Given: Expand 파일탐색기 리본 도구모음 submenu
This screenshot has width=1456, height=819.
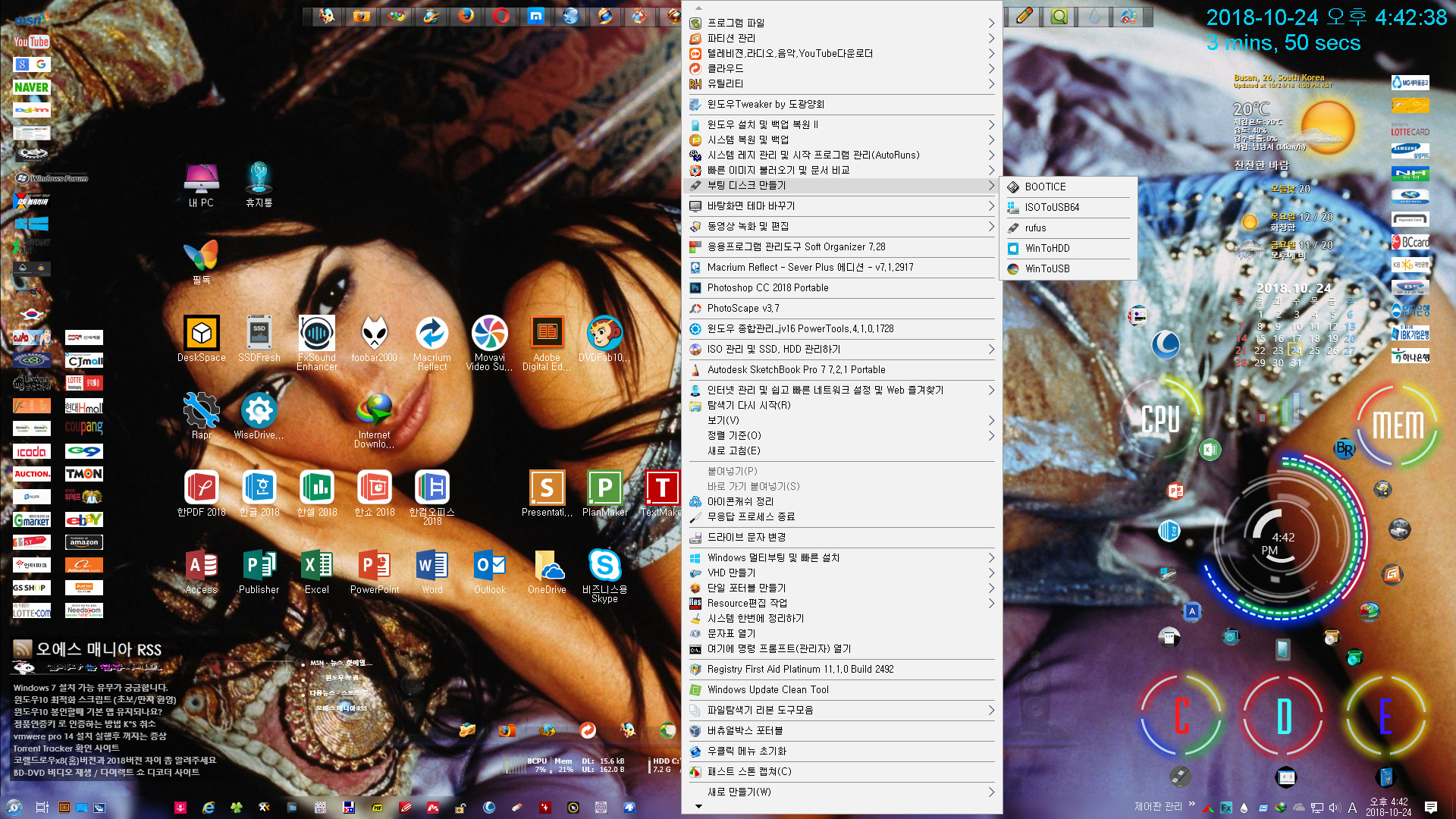Looking at the screenshot, I should coord(842,710).
